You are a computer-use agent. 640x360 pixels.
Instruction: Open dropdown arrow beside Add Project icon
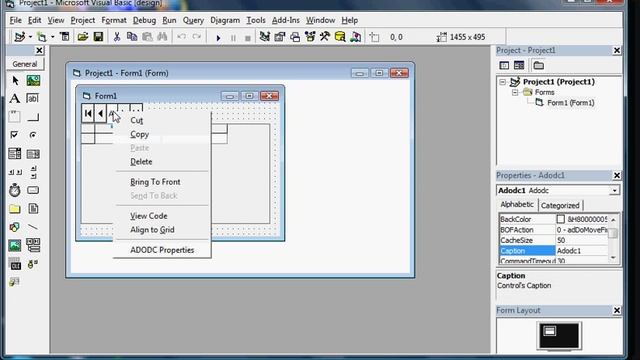[30, 37]
